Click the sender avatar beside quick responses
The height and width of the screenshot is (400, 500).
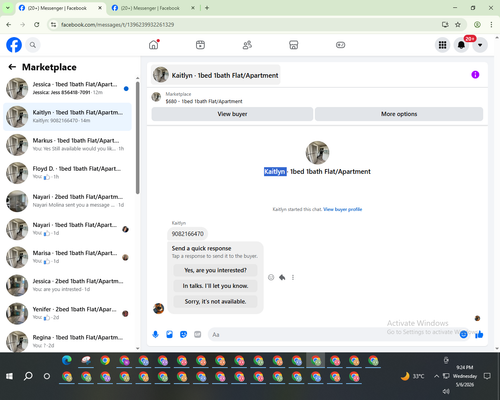click(x=158, y=308)
